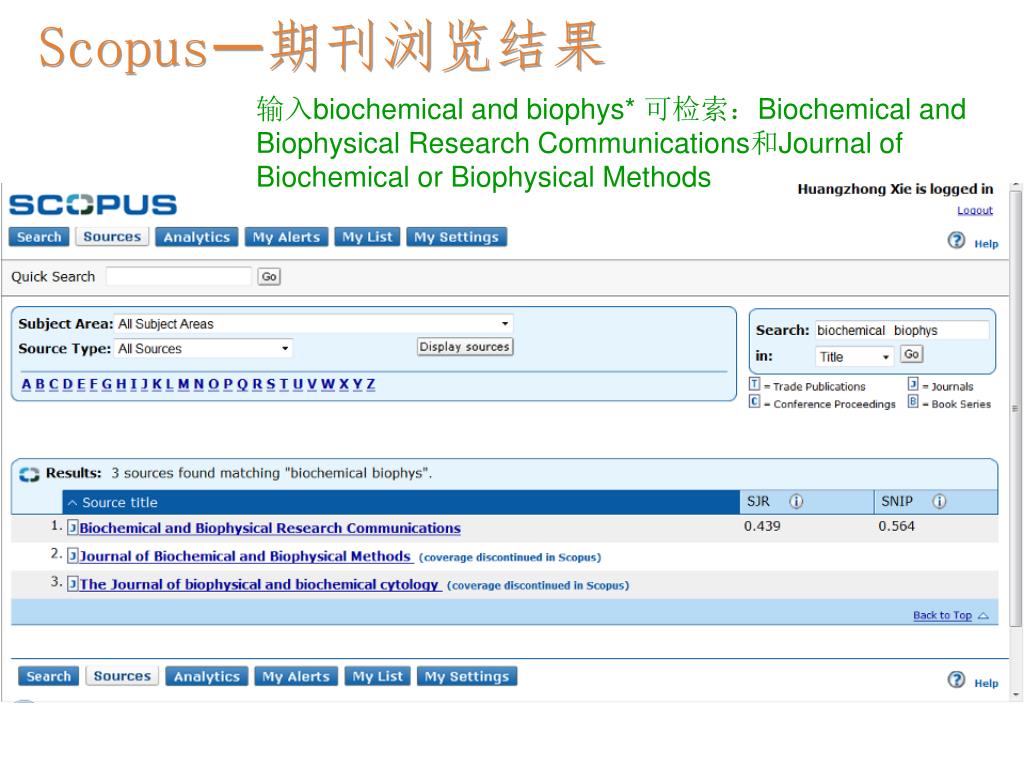The width and height of the screenshot is (1024, 768).
Task: Browse sources starting with letter B
Action: pyautogui.click(x=40, y=384)
